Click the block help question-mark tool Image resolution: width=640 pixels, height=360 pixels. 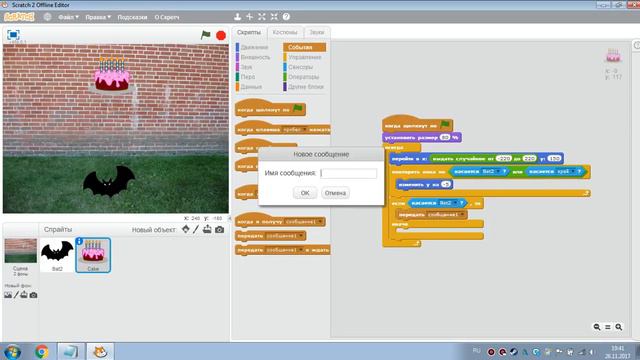286,17
